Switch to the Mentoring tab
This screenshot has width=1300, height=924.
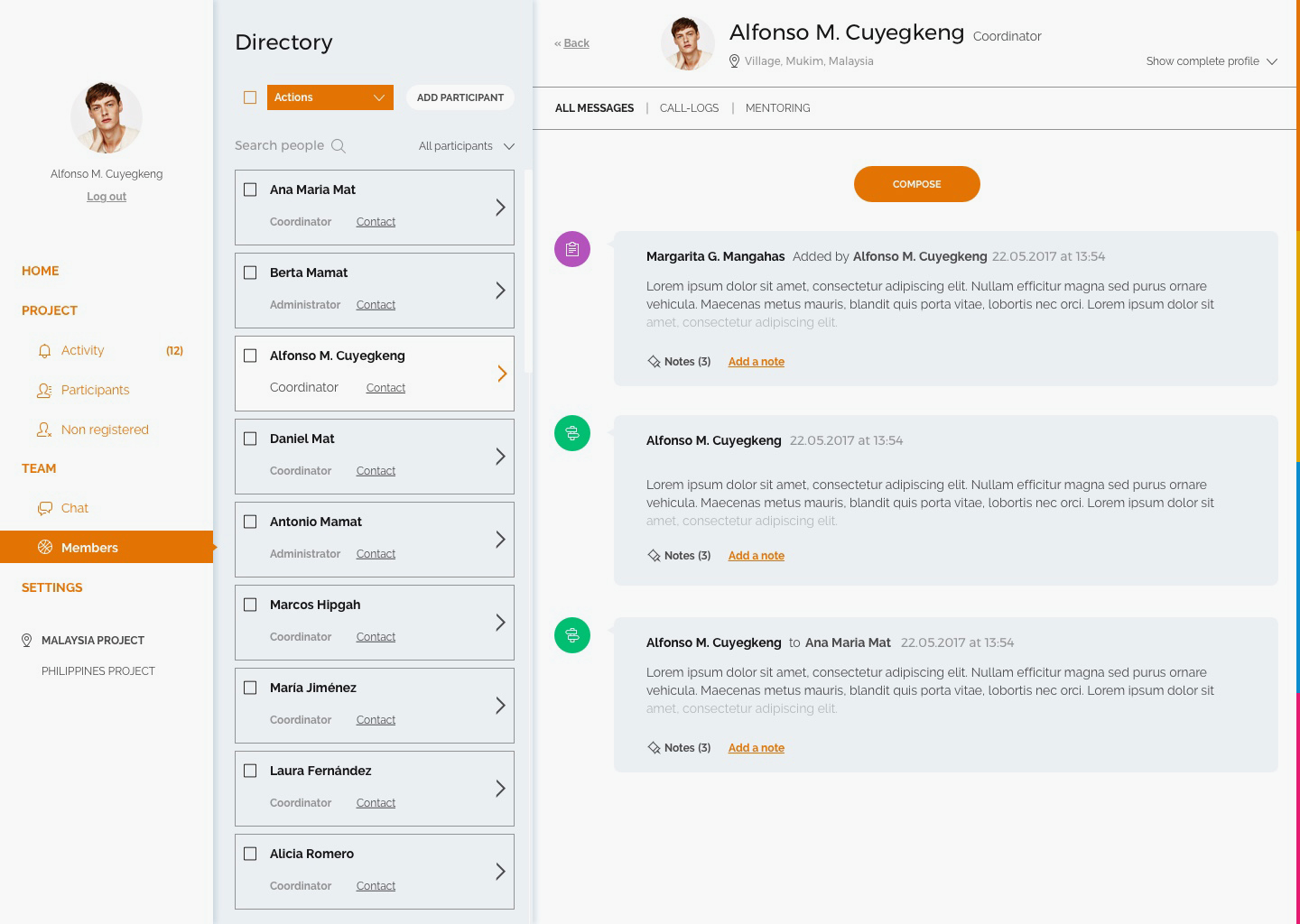coord(777,108)
